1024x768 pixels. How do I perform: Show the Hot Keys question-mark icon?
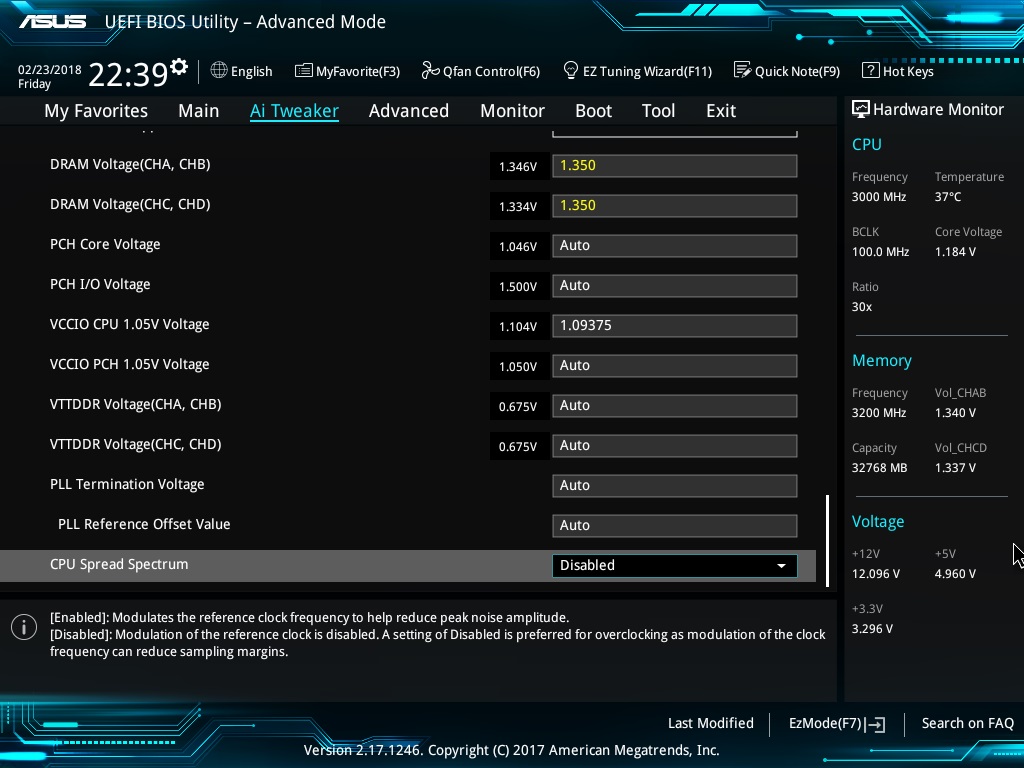tap(871, 70)
